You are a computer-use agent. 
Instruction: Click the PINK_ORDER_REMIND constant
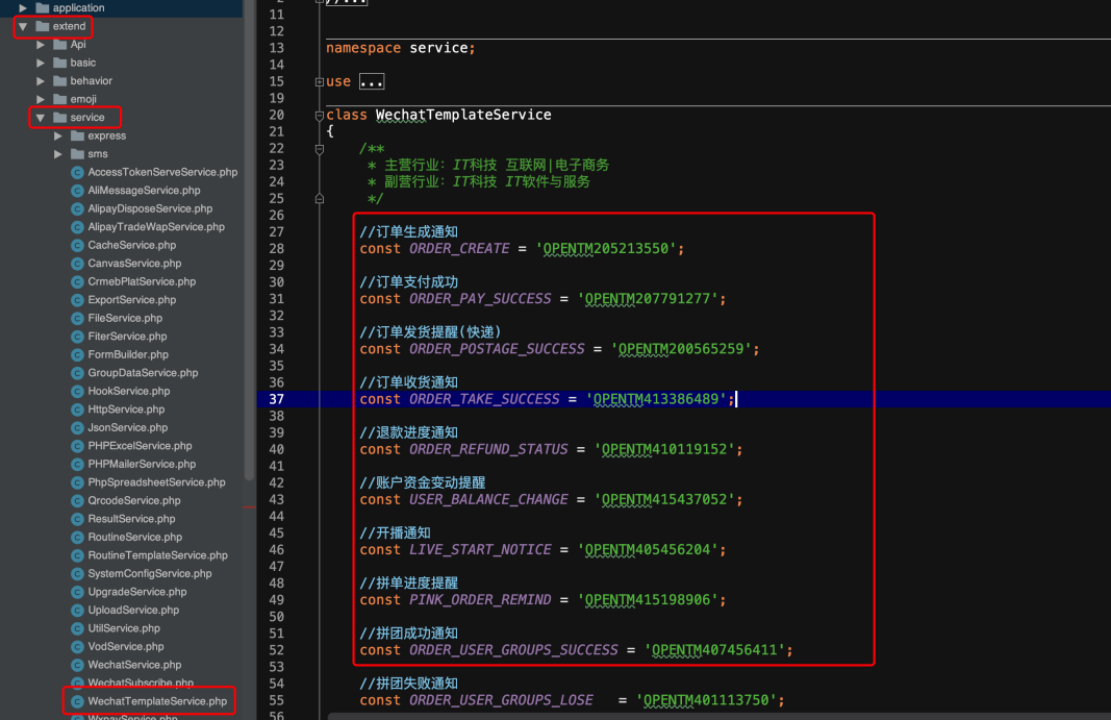[480, 600]
